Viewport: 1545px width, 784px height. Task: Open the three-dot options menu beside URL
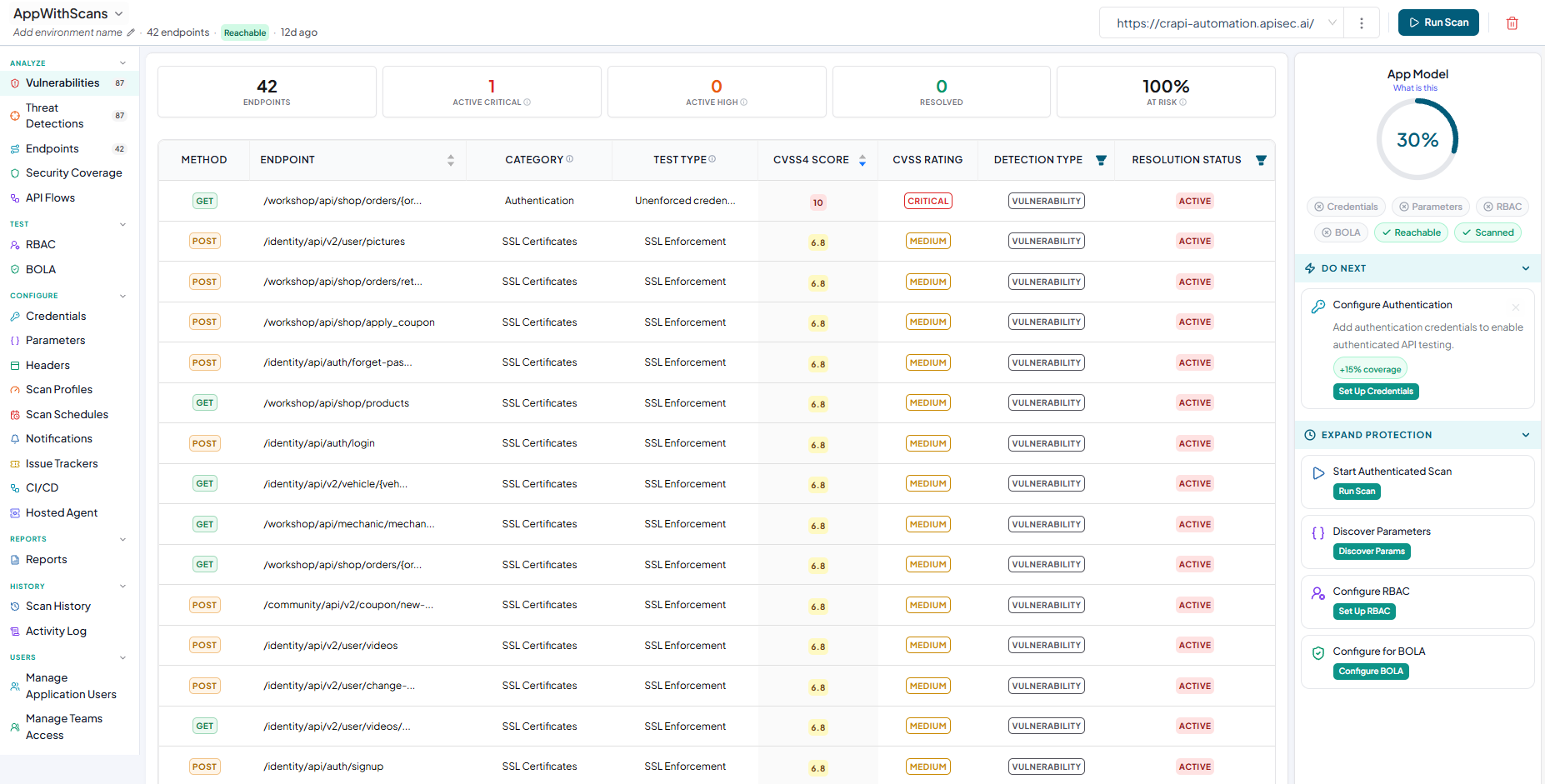point(1362,23)
